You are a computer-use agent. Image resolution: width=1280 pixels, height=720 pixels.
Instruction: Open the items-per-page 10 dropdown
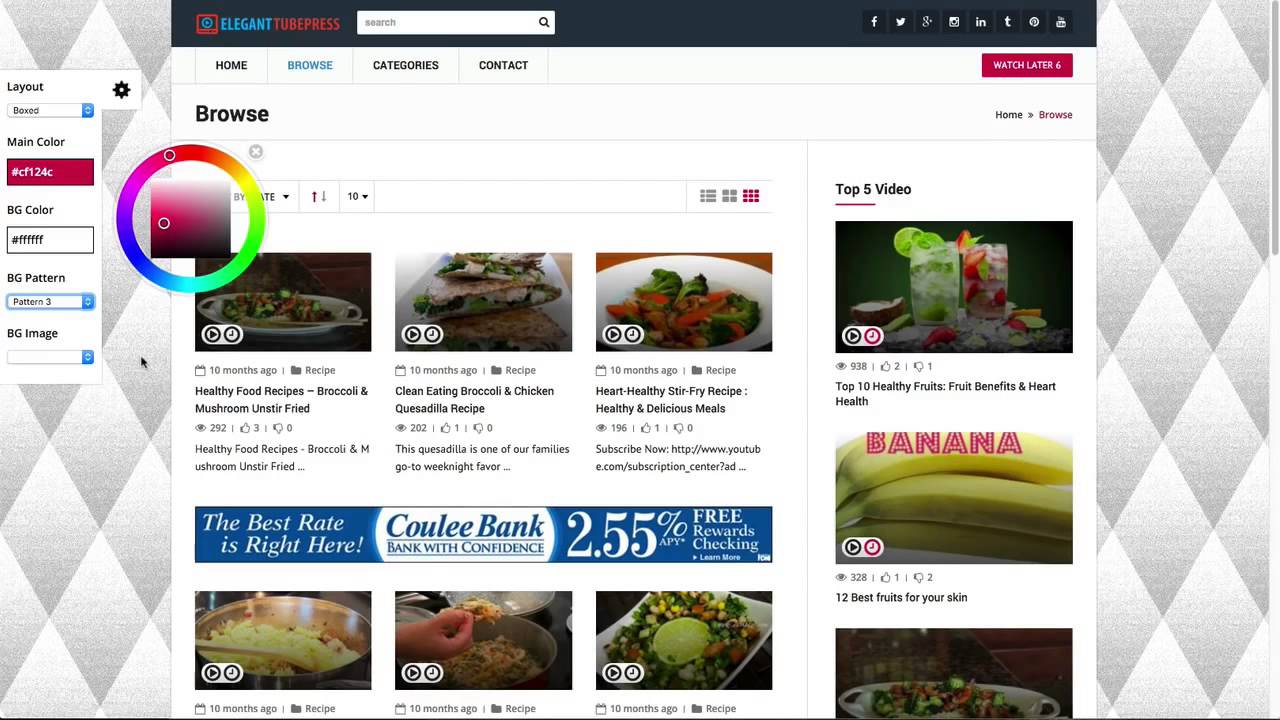coord(358,197)
